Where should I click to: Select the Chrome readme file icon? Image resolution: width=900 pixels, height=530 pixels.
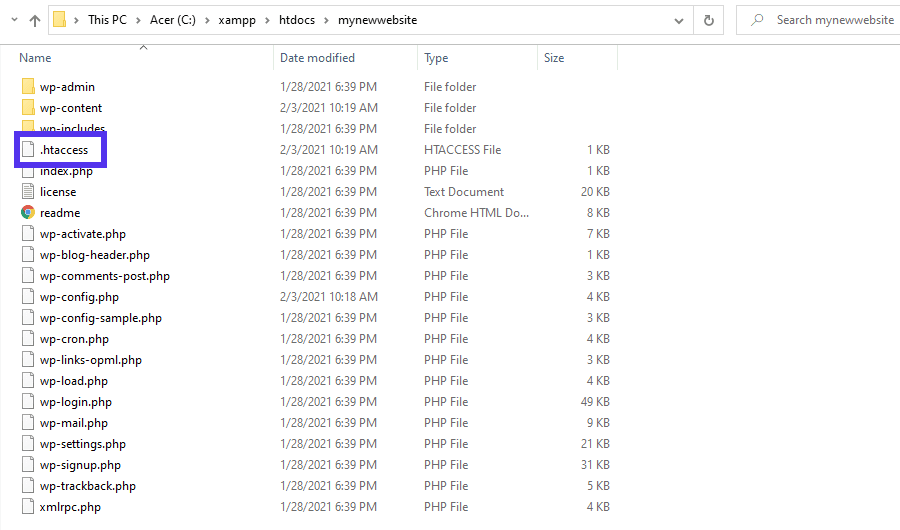pyautogui.click(x=28, y=213)
